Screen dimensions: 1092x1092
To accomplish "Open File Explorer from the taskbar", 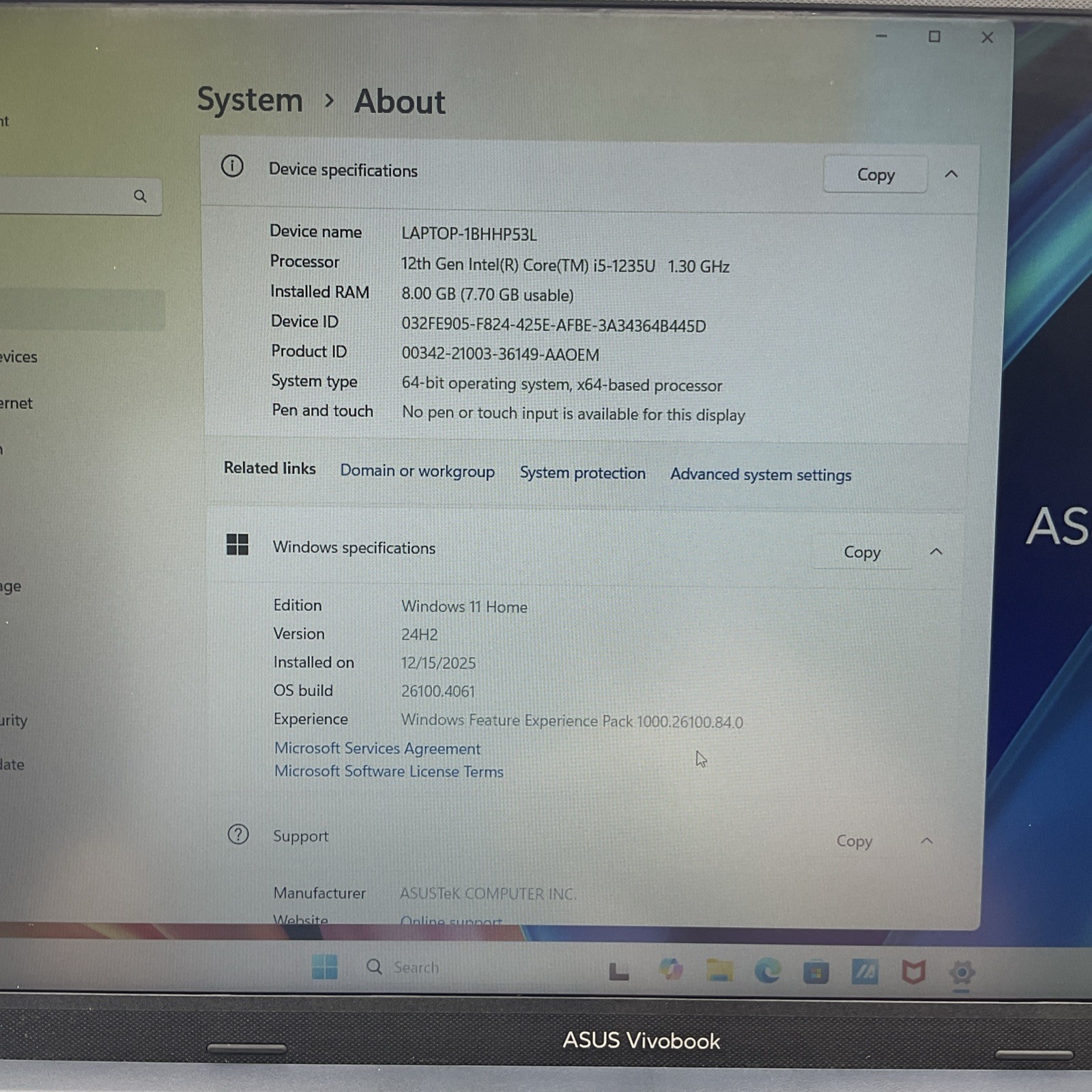I will [x=719, y=970].
